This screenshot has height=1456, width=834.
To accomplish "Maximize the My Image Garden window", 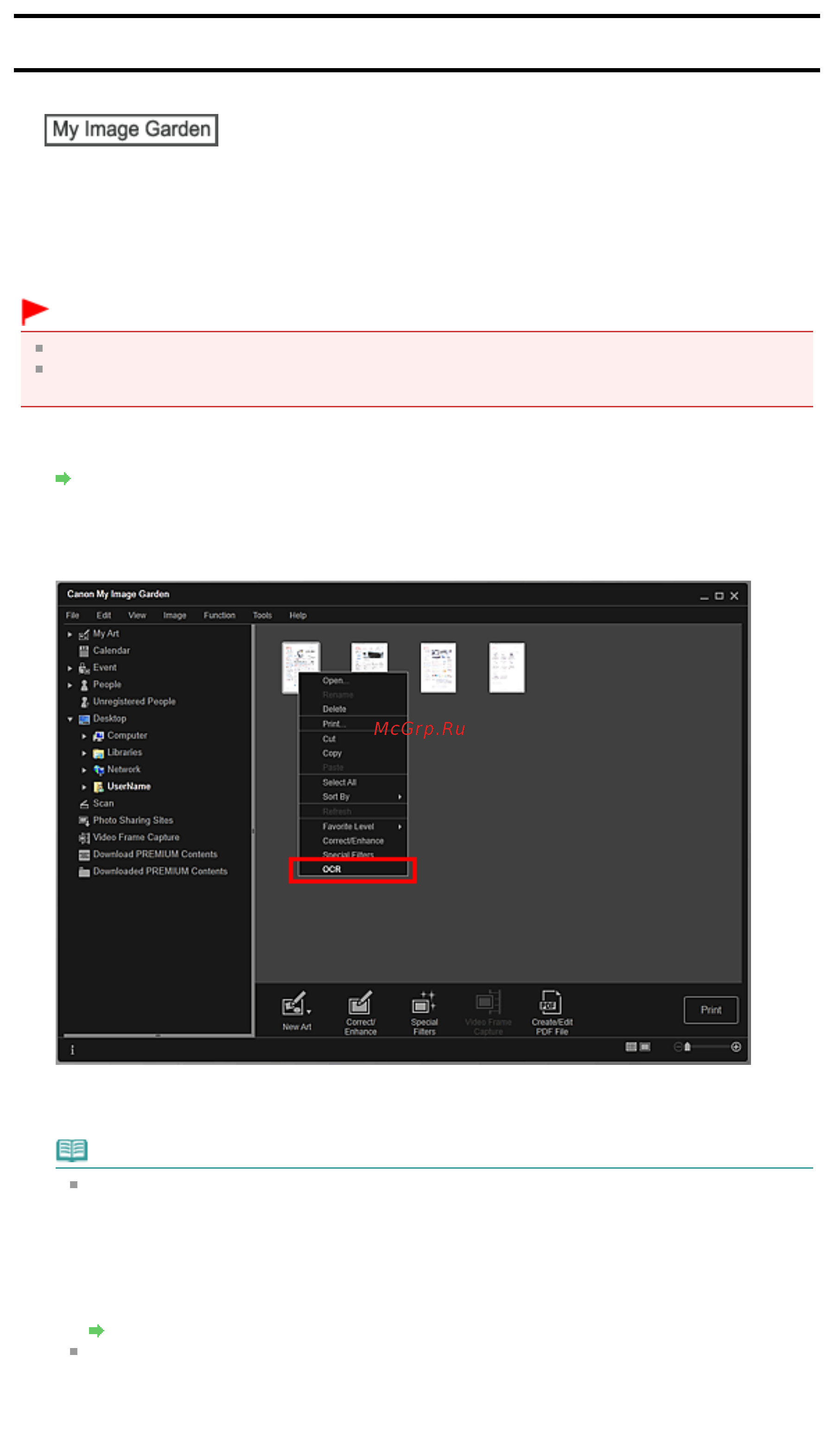I will (x=719, y=596).
